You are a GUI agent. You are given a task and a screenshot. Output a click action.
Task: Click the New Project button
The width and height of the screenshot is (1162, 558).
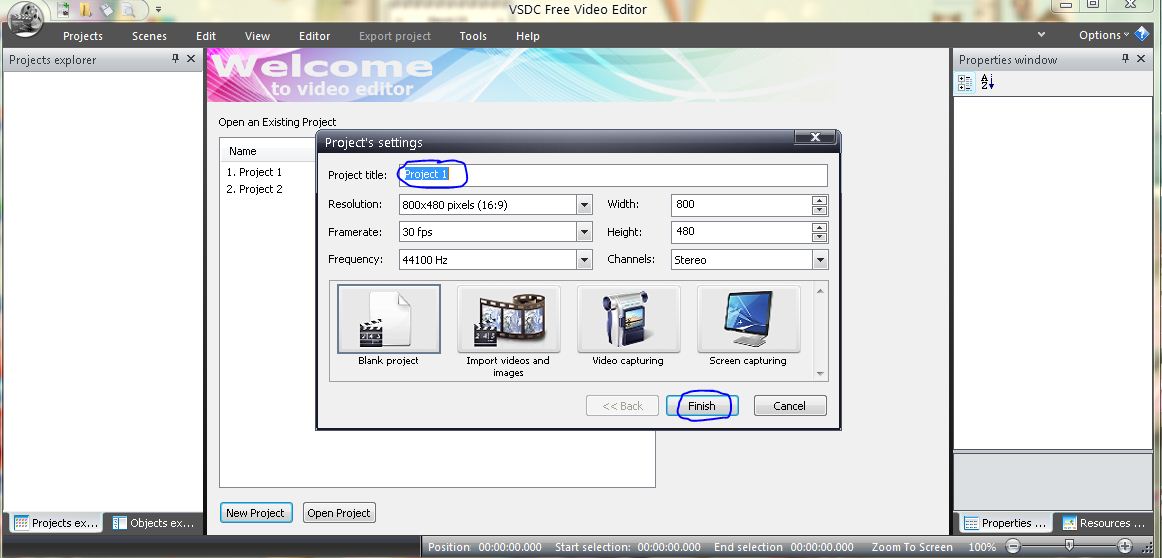(256, 513)
